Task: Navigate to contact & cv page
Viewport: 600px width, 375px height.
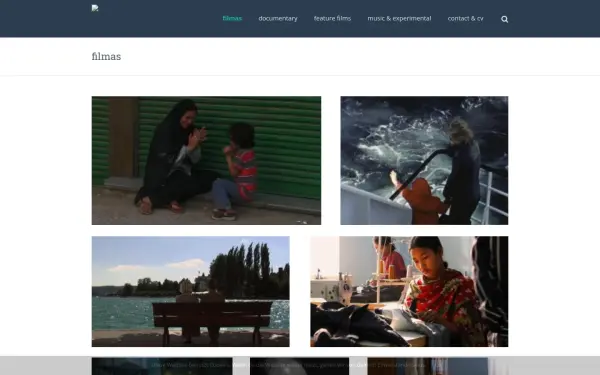Action: pyautogui.click(x=465, y=18)
